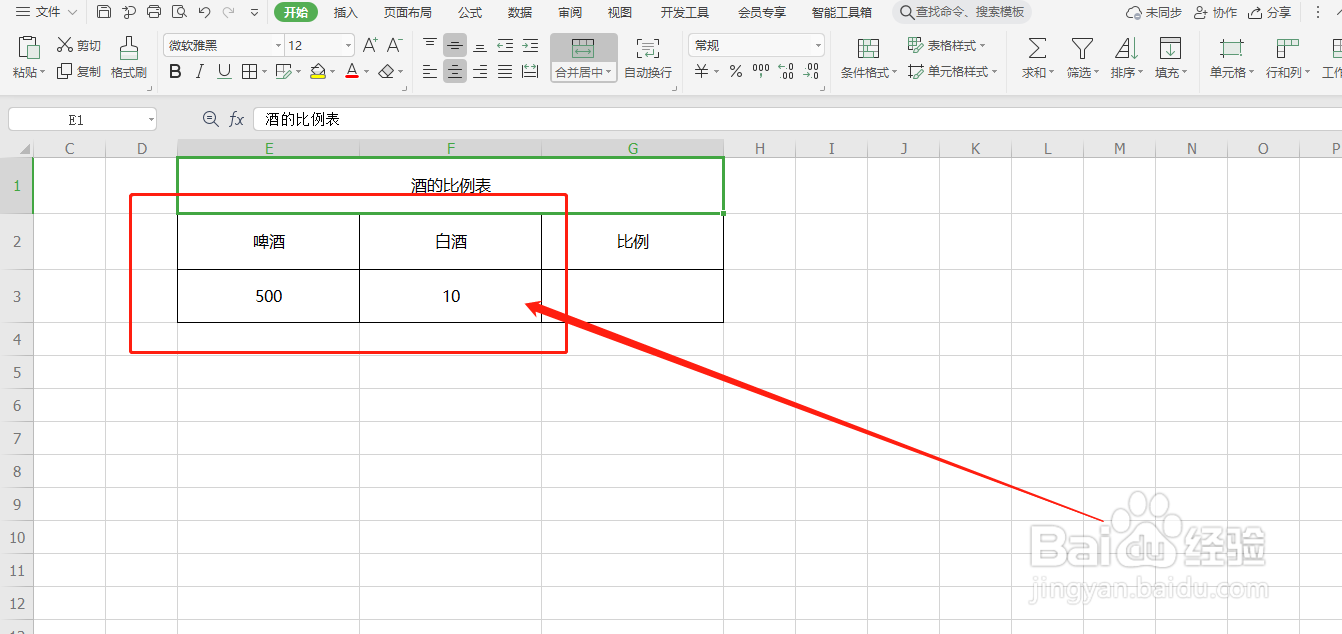The width and height of the screenshot is (1342, 634).
Task: Click the 行和列 rows and columns button
Action: point(1287,58)
